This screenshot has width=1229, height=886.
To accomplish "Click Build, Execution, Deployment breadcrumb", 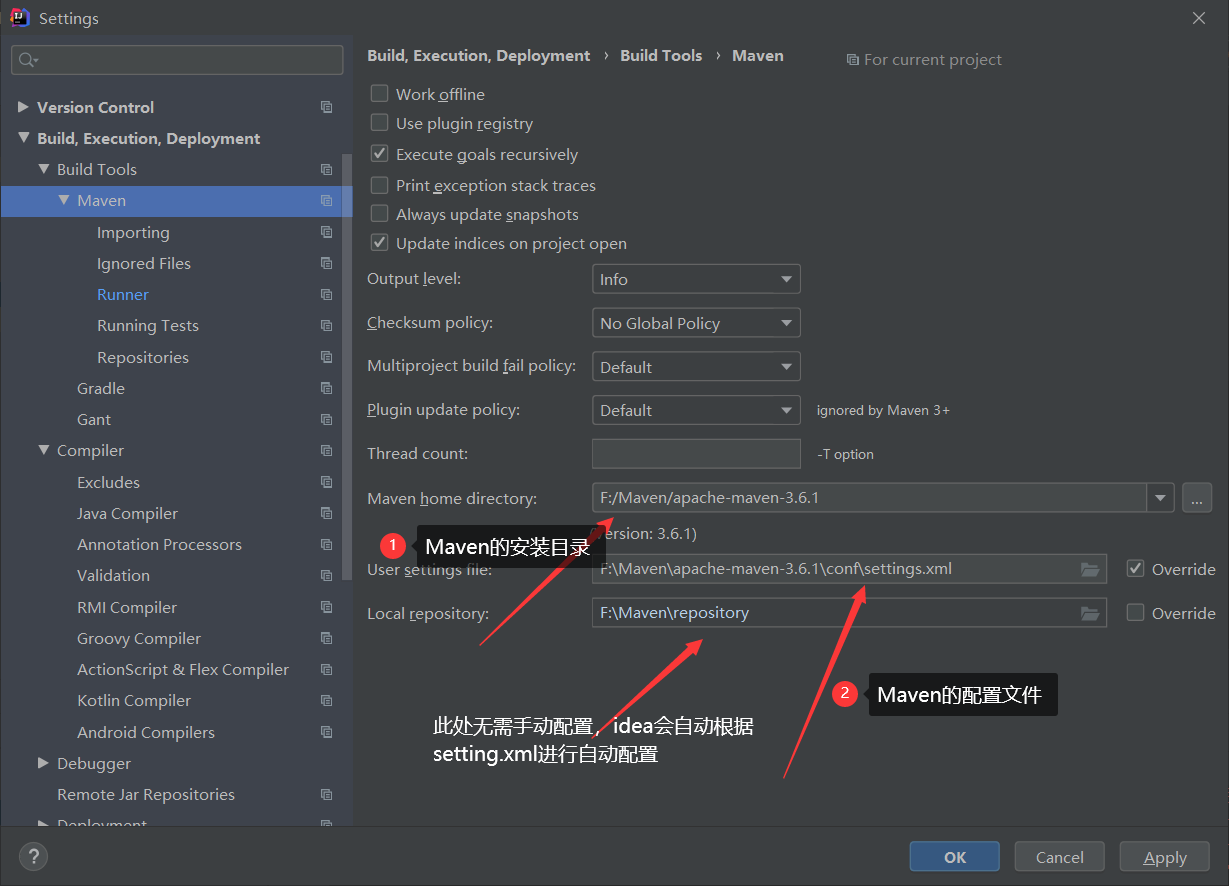I will pyautogui.click(x=479, y=56).
